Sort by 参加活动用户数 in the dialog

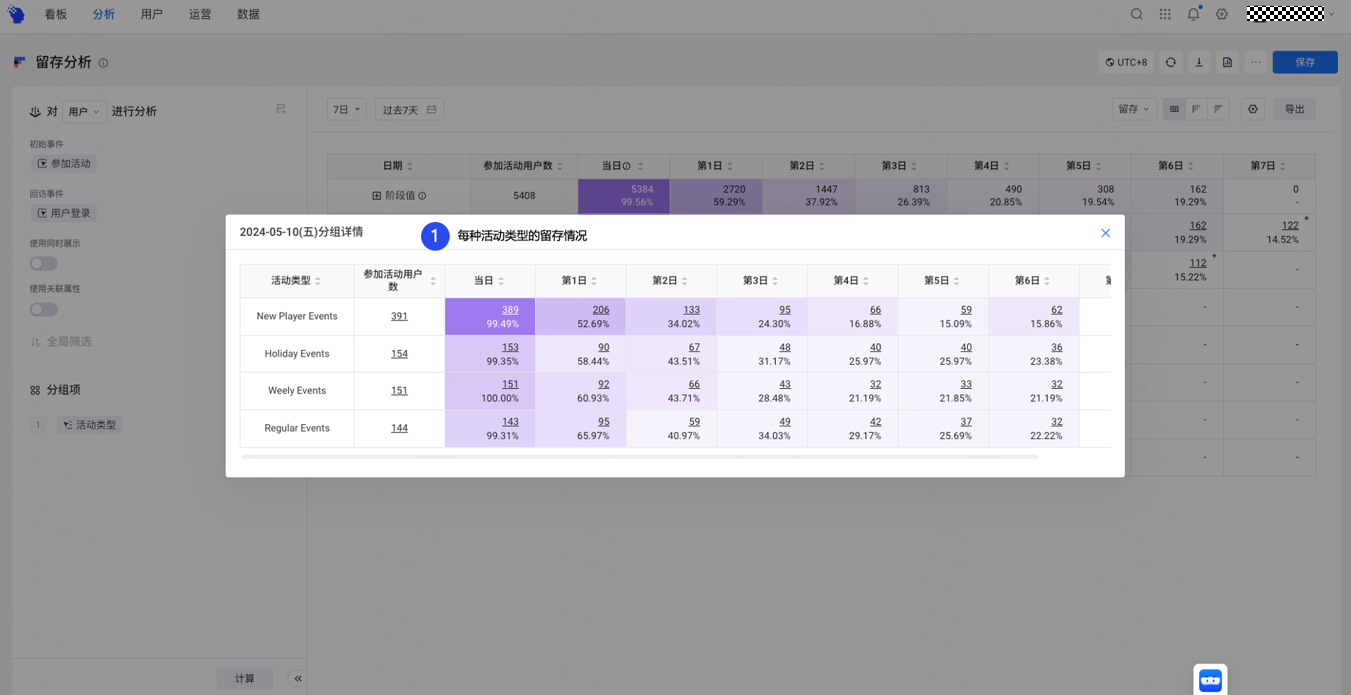click(x=433, y=281)
